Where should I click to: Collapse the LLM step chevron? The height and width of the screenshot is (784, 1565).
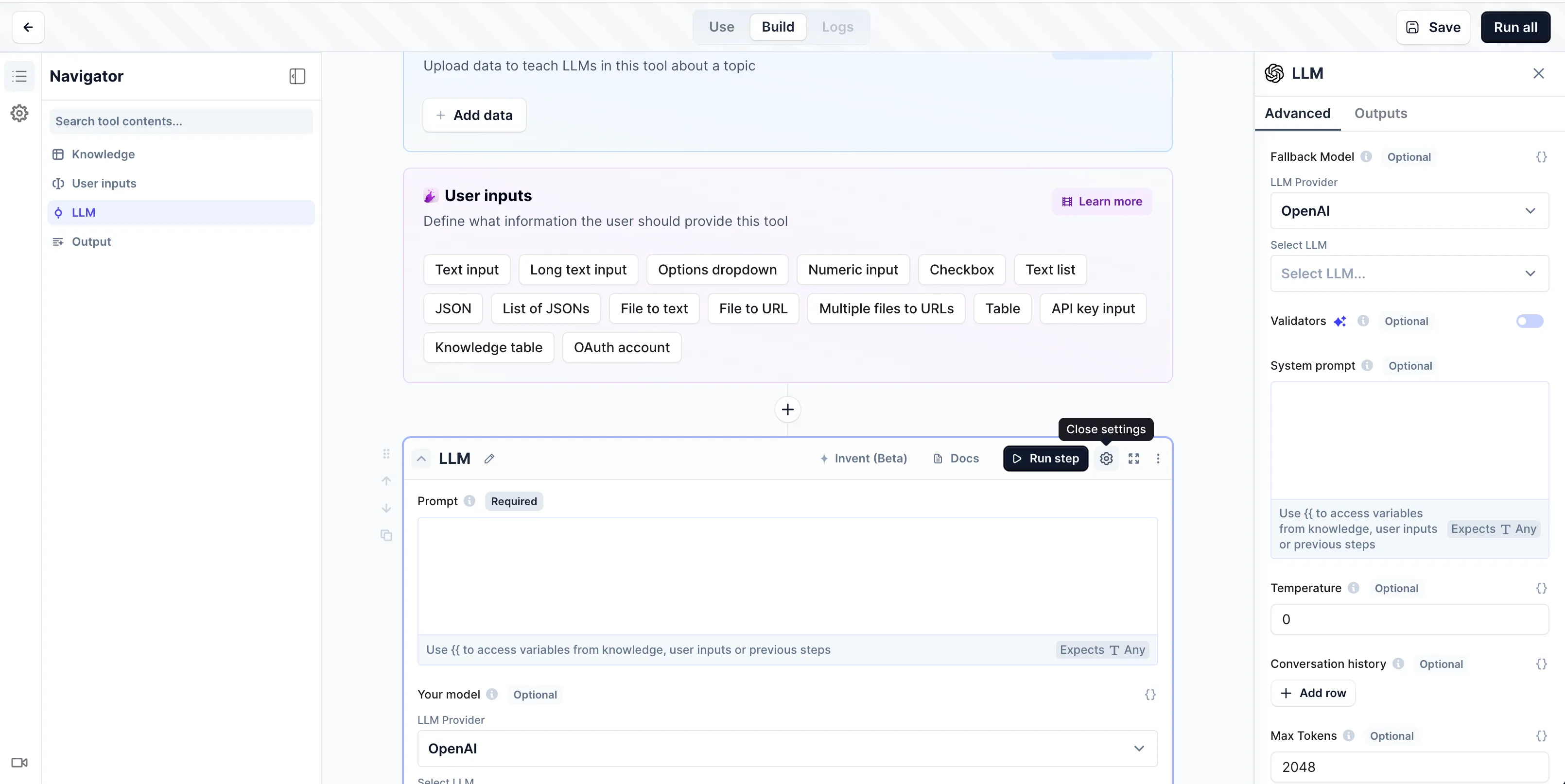(x=421, y=459)
